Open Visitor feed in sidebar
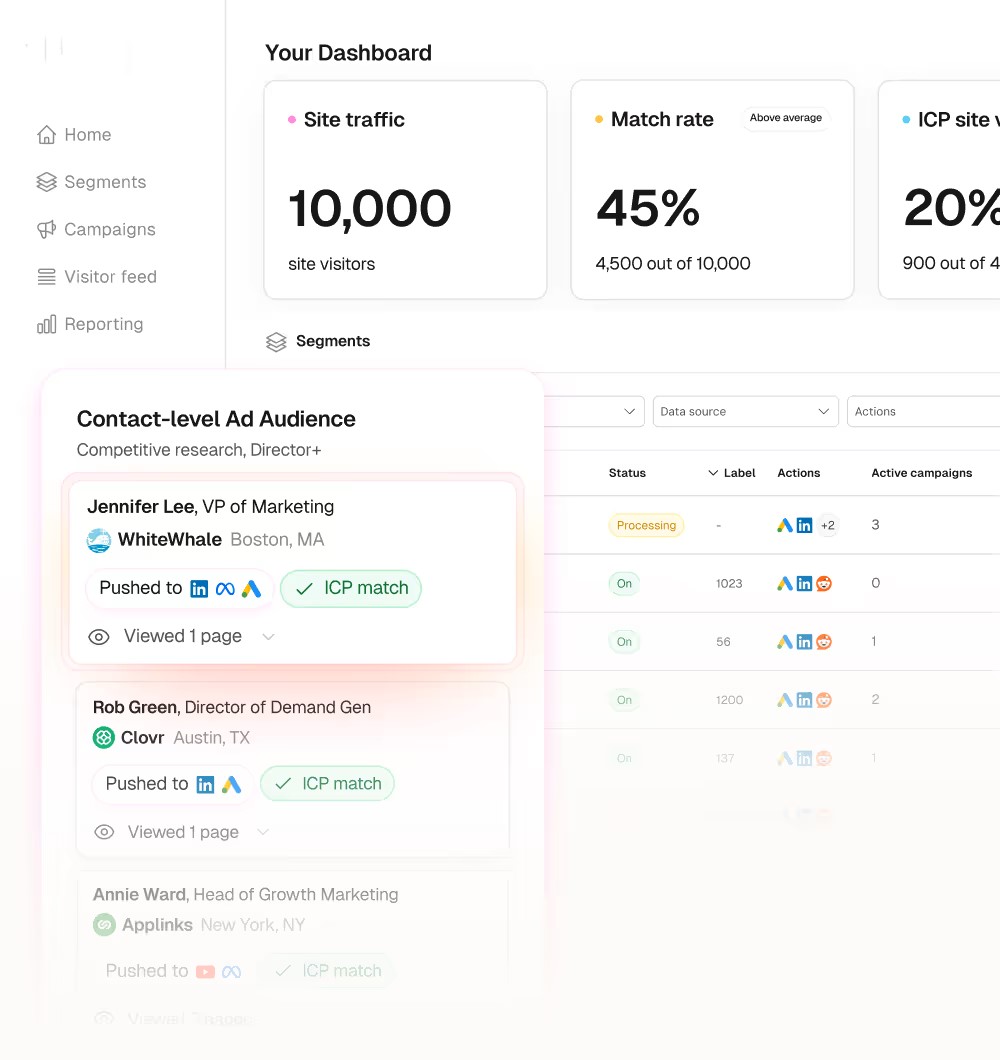This screenshot has height=1060, width=1000. tap(110, 277)
